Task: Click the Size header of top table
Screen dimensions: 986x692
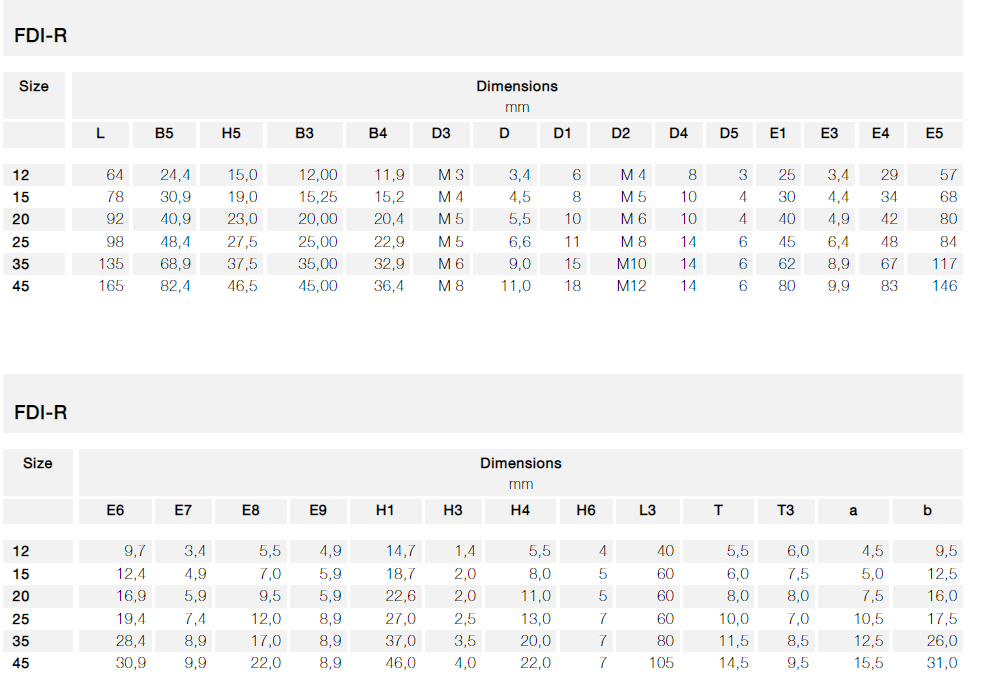Action: tap(34, 86)
